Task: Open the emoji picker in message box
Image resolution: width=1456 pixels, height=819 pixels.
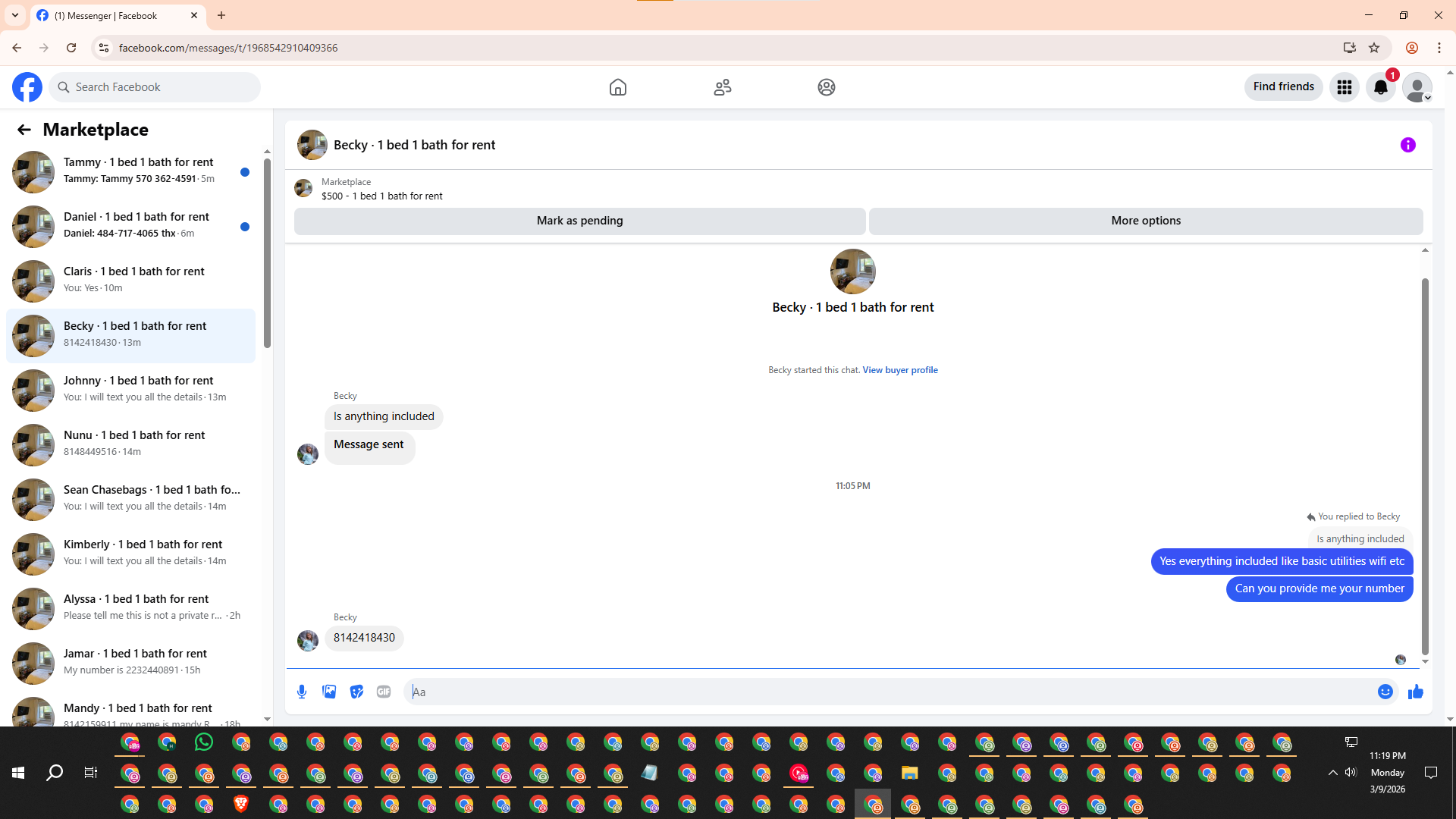Action: 1385,692
